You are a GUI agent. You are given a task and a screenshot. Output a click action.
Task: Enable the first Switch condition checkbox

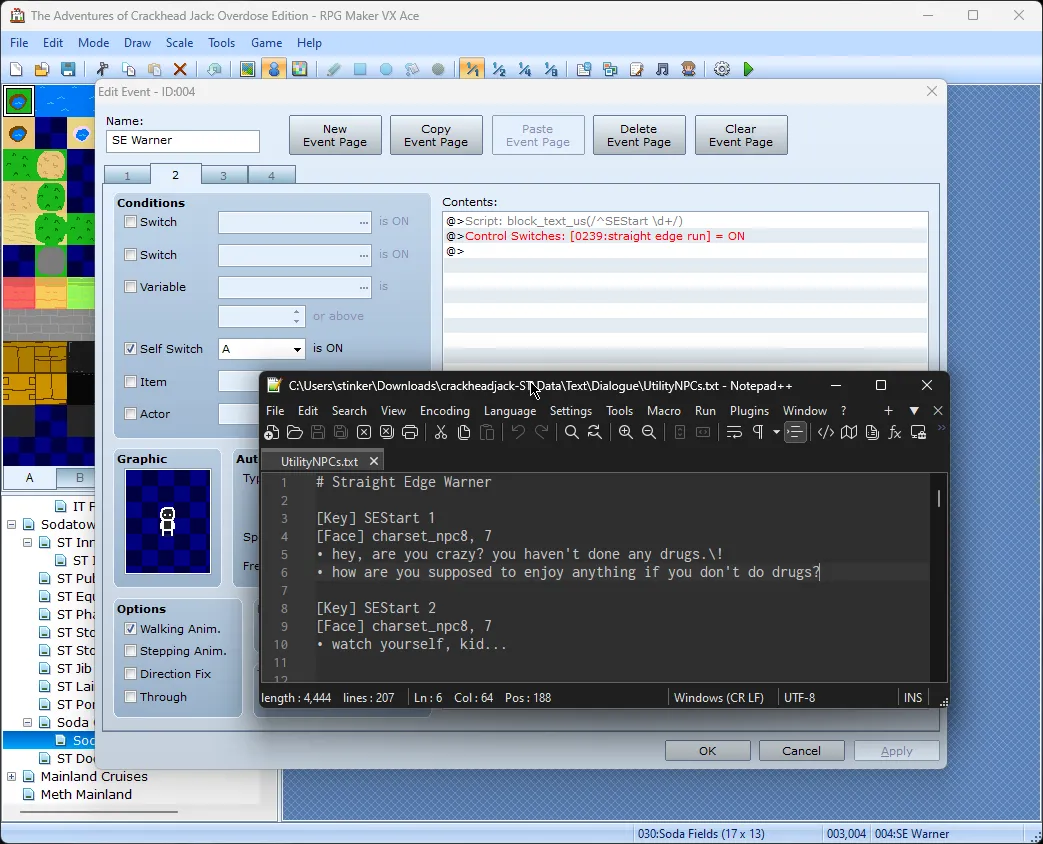coord(130,222)
